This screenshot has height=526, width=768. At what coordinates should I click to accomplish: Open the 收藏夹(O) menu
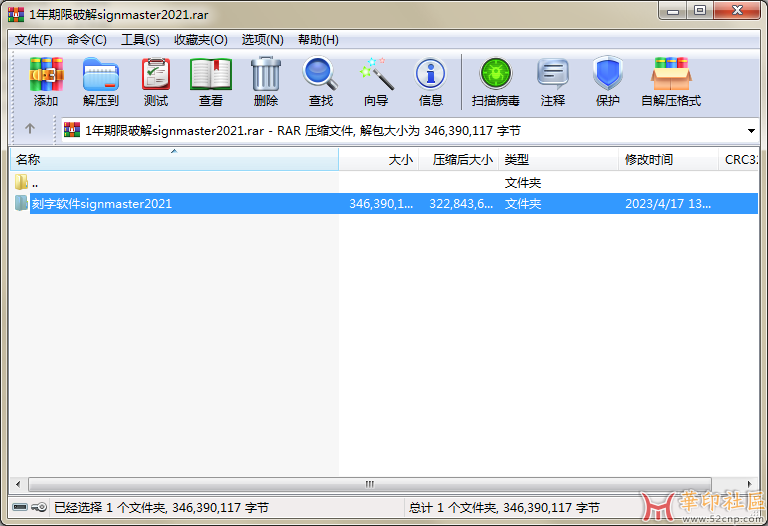pos(200,40)
